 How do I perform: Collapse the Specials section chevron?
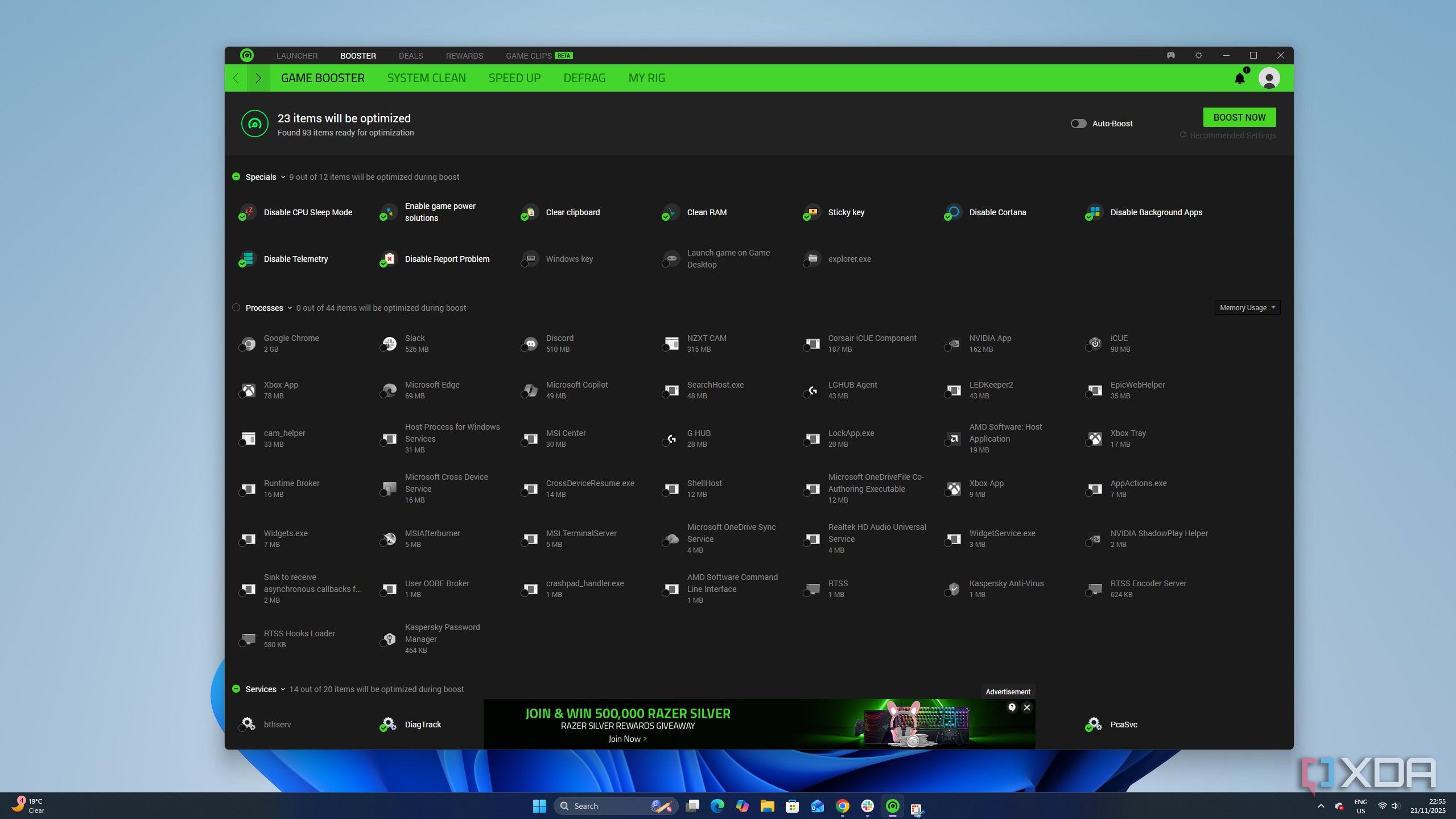283,177
